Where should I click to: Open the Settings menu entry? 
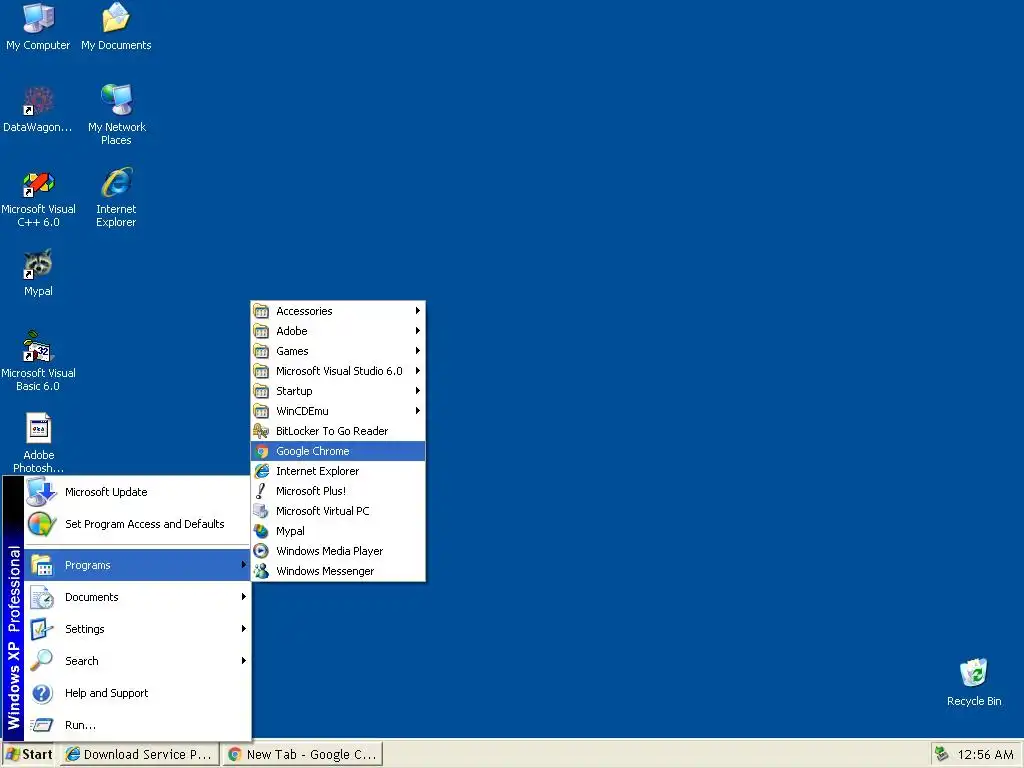pyautogui.click(x=137, y=629)
